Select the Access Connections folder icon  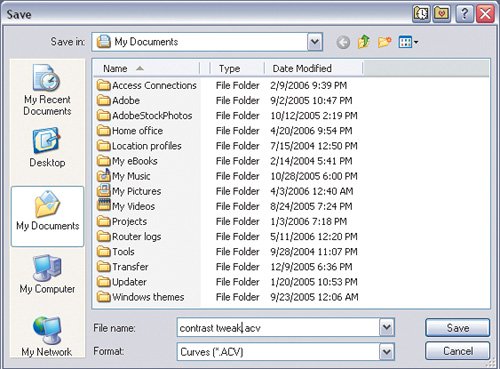click(x=104, y=85)
